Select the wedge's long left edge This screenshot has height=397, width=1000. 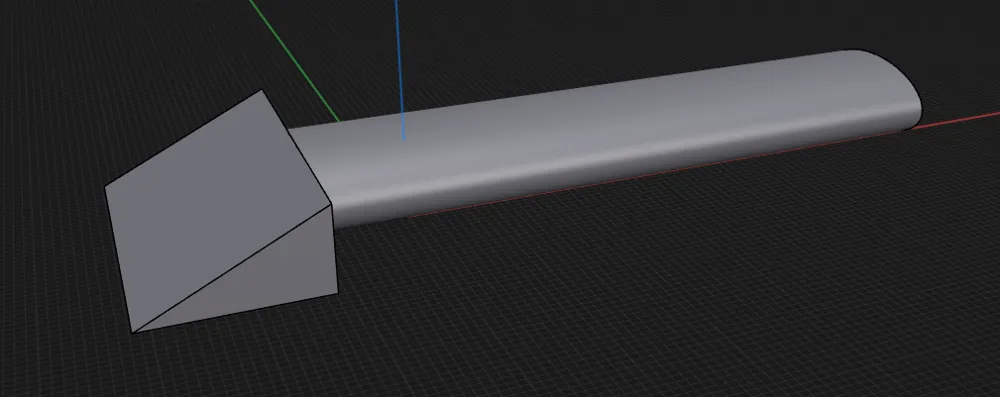click(119, 260)
